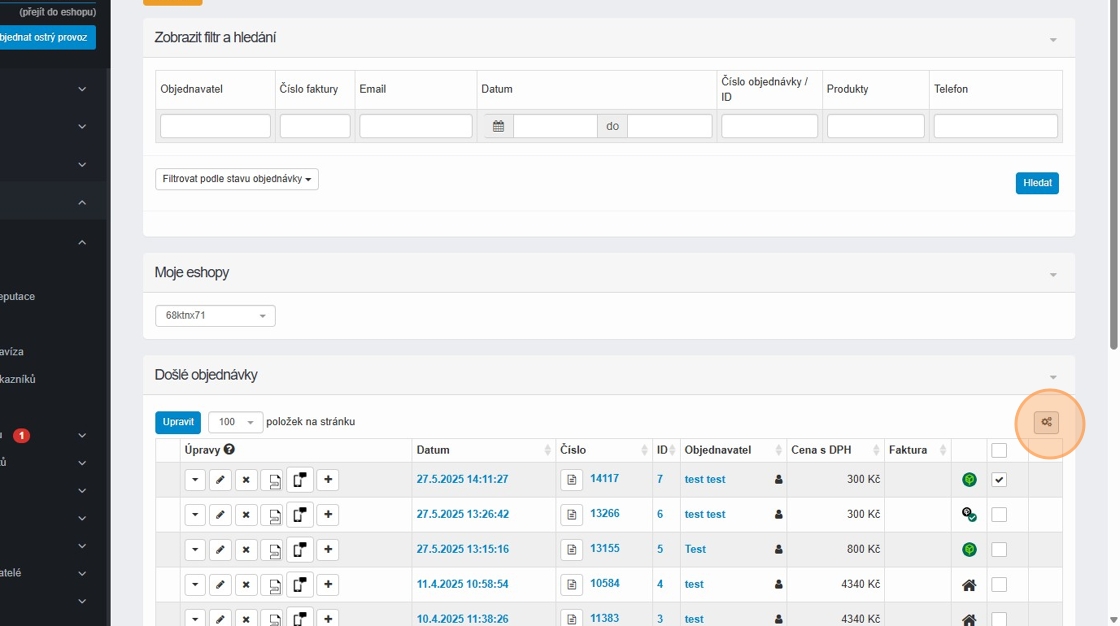The image size is (1120, 626).
Task: Click the X delete icon for order 13266
Action: (x=246, y=515)
